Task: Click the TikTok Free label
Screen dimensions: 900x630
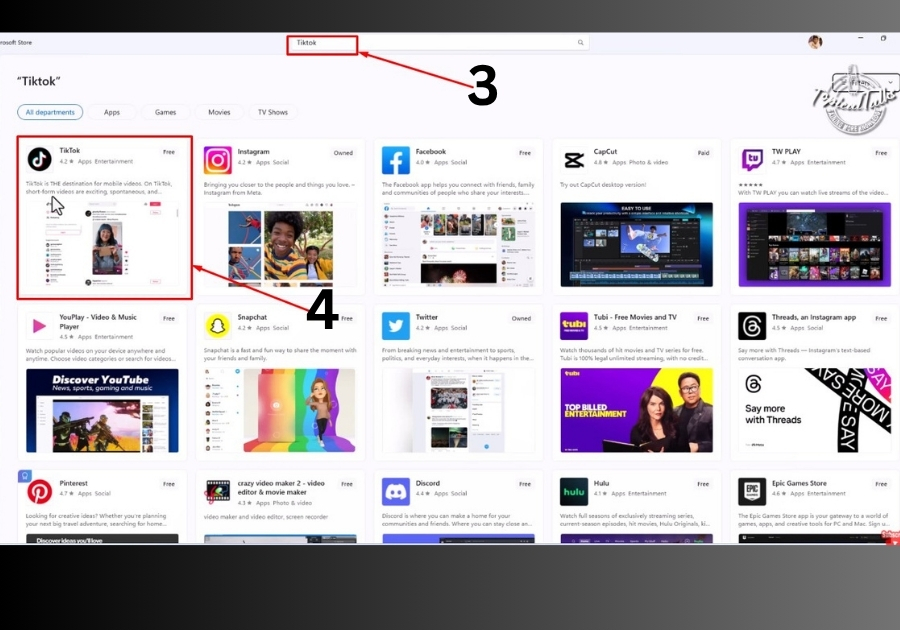Action: [x=169, y=152]
